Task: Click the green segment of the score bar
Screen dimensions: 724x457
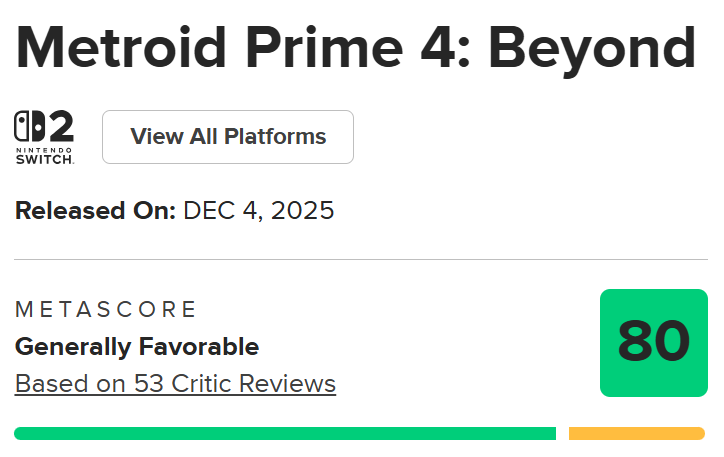Action: pyautogui.click(x=285, y=433)
